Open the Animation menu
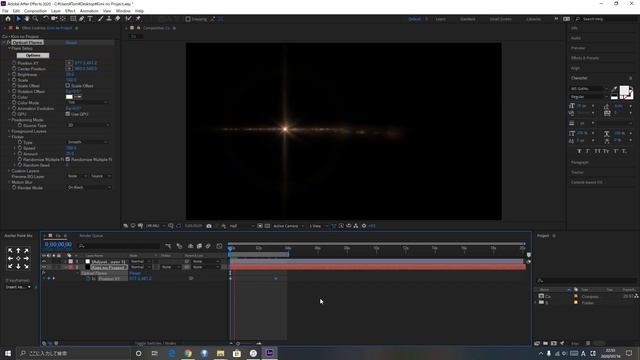The height and width of the screenshot is (360, 640). point(89,11)
